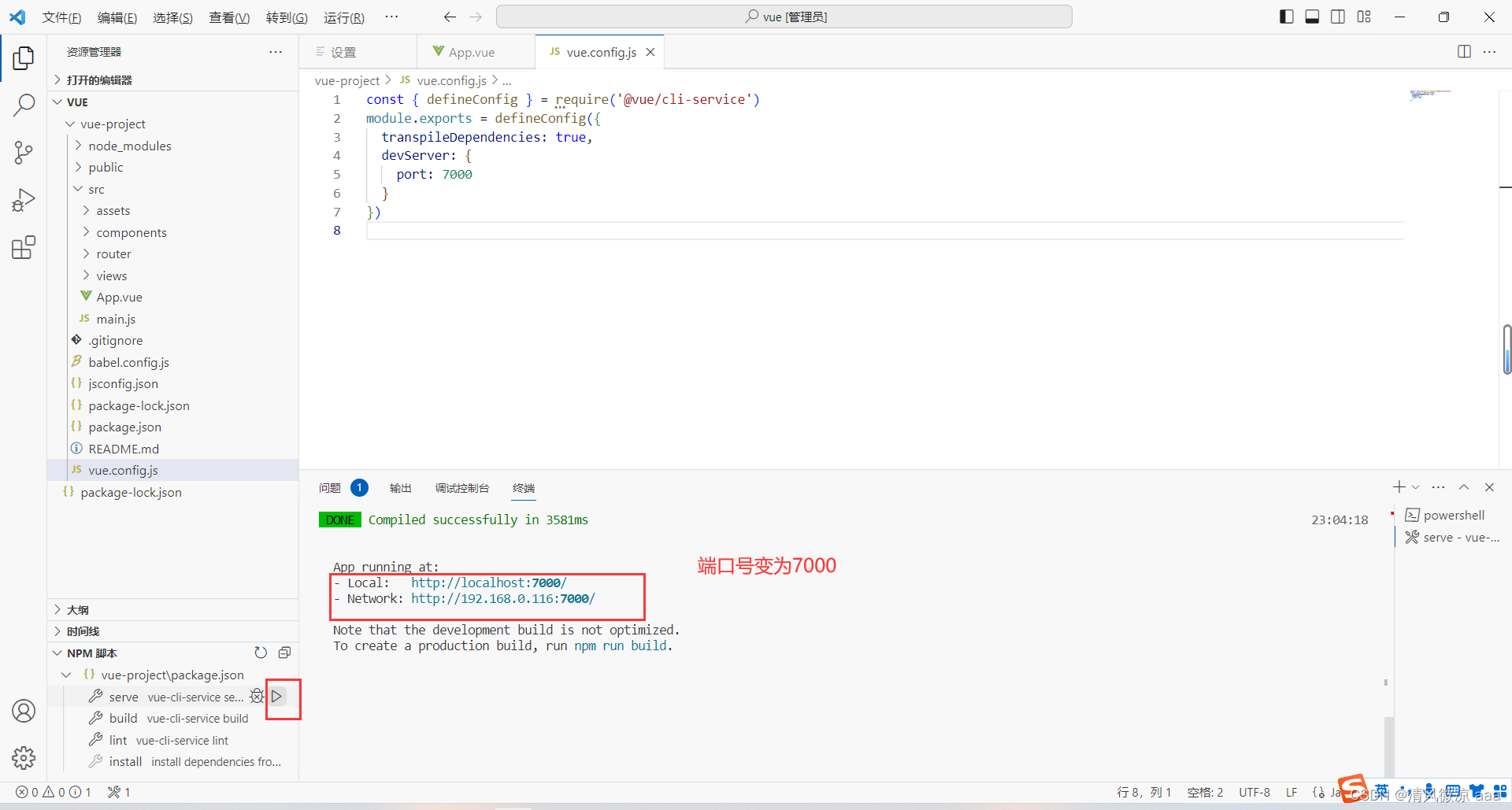Viewport: 1512px width, 810px height.
Task: Maximize the bottom panel
Action: [x=1464, y=487]
